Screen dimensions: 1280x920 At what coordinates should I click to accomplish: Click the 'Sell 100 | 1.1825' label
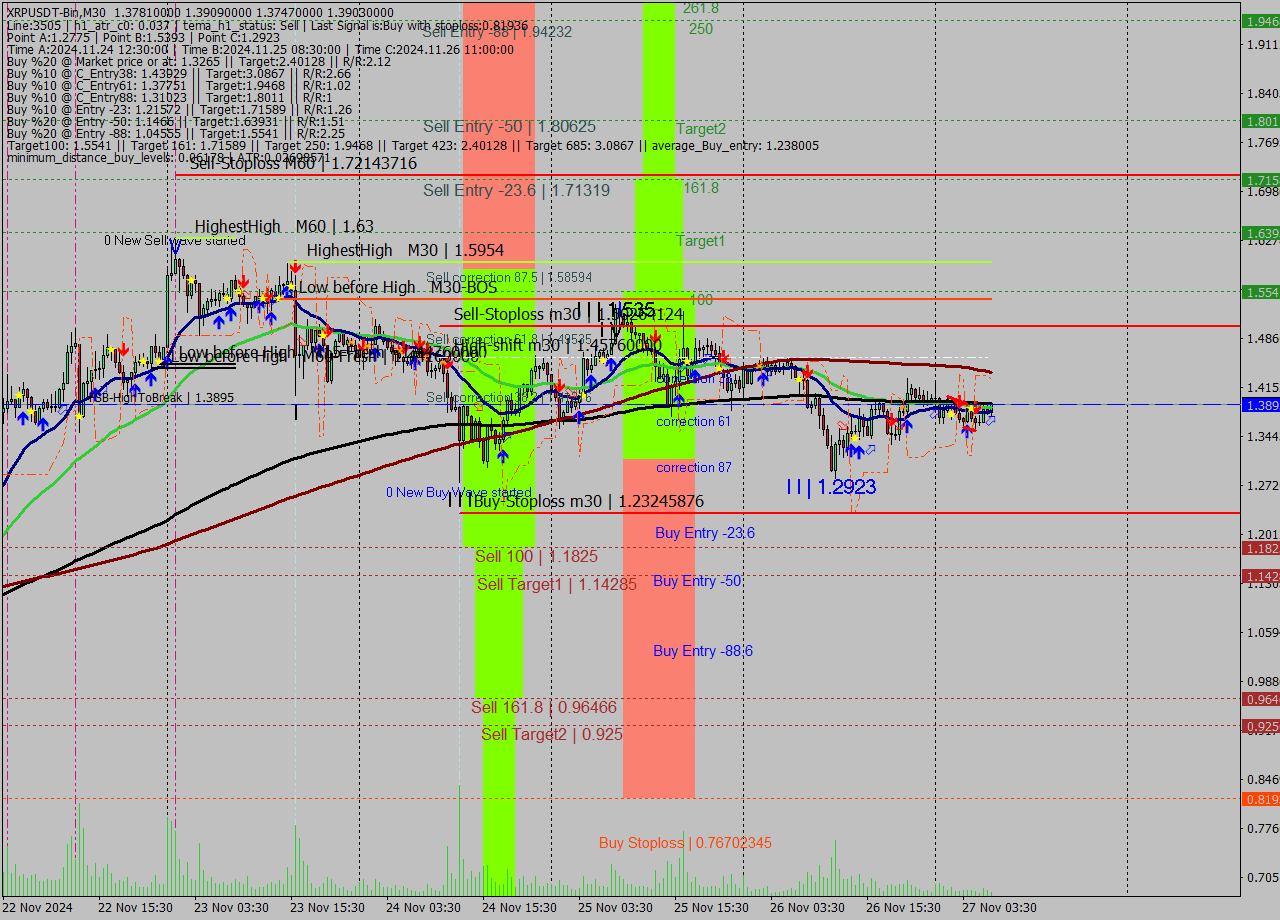coord(536,556)
